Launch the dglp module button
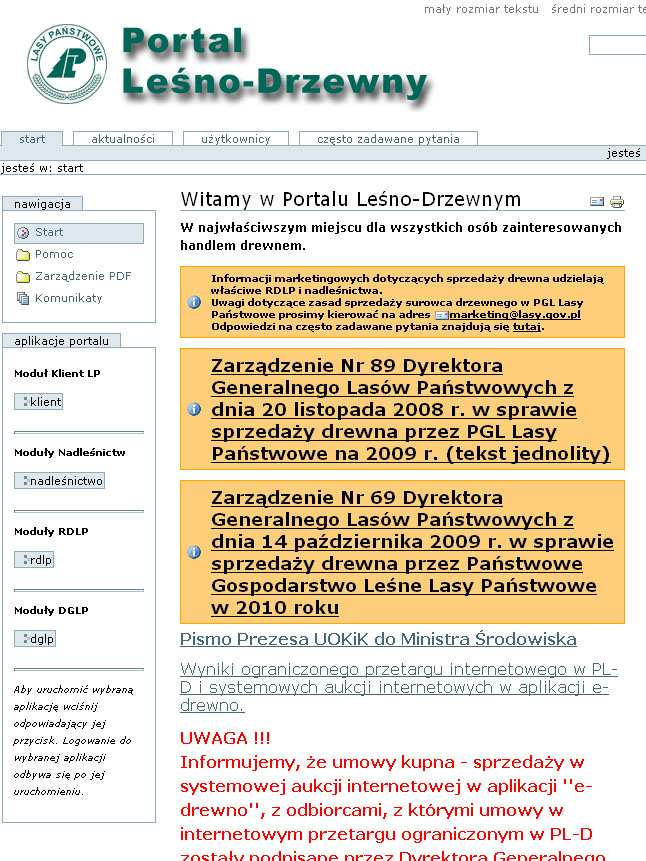 [x=35, y=639]
